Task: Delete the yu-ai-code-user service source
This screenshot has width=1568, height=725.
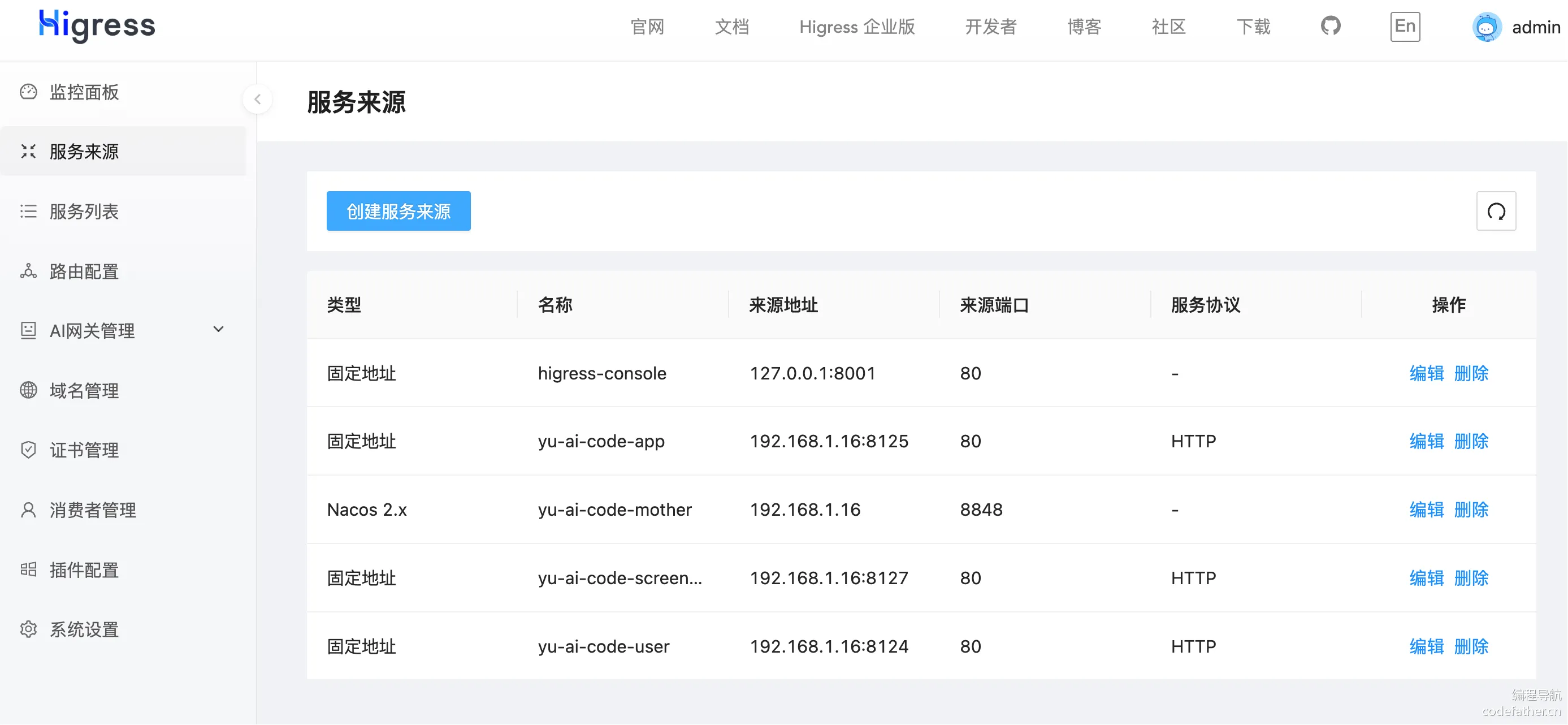Action: [x=1471, y=646]
